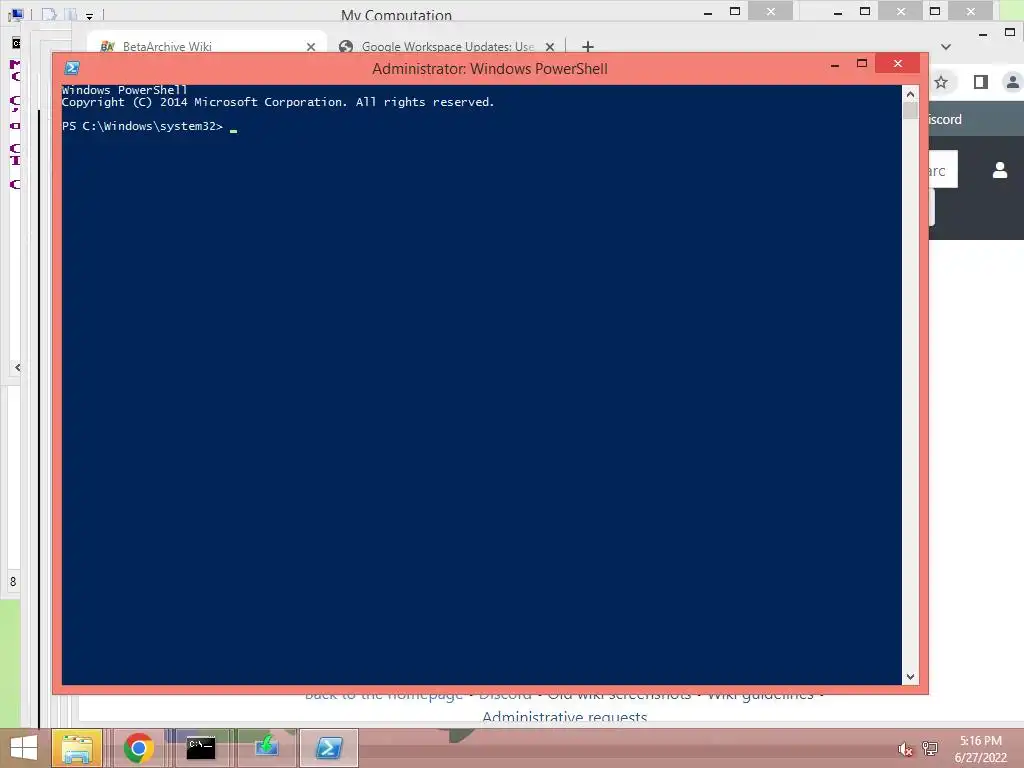The image size is (1024, 768).
Task: Click the My Computation window title
Action: (x=396, y=14)
